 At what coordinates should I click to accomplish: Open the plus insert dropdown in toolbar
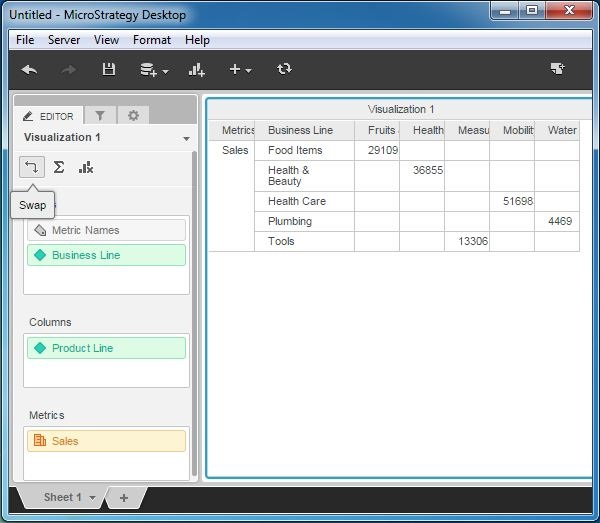[240, 69]
